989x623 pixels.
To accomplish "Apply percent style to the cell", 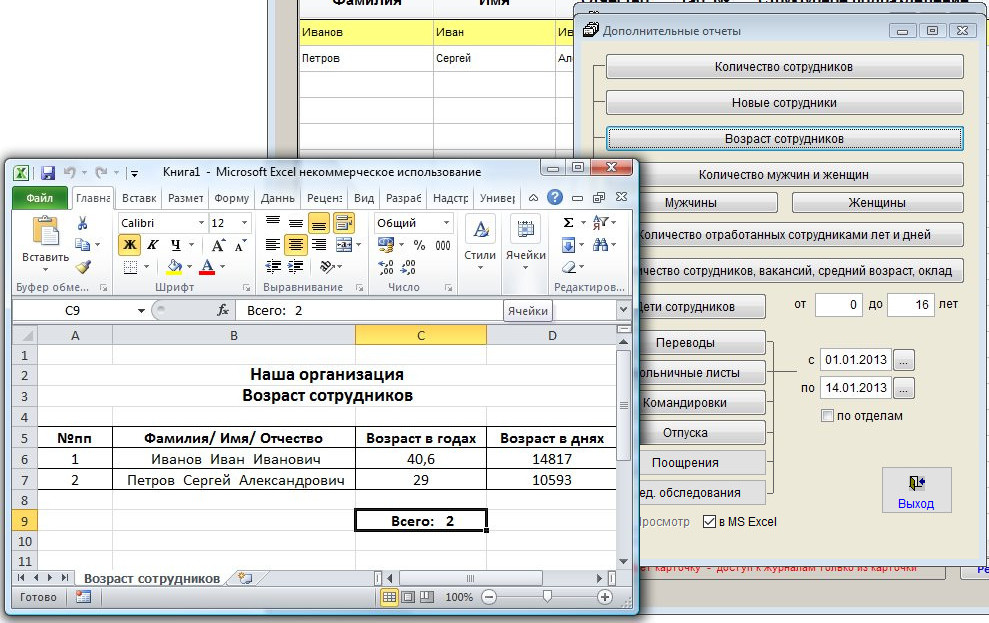I will pyautogui.click(x=419, y=245).
